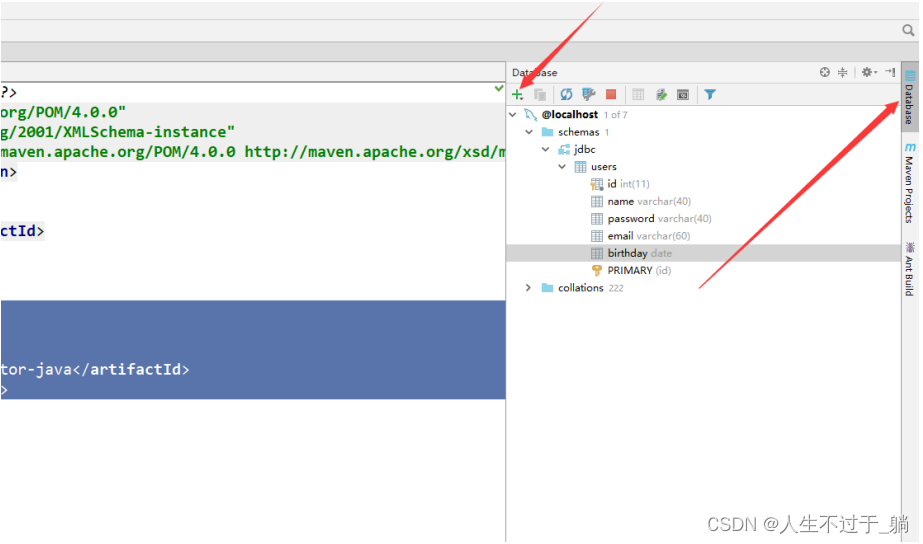
Task: Collapse the @localhost data source node
Action: click(x=513, y=115)
